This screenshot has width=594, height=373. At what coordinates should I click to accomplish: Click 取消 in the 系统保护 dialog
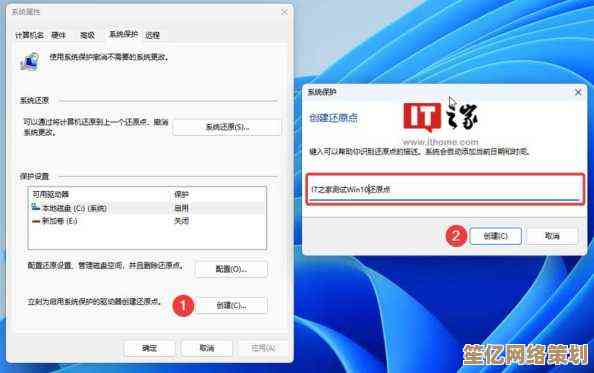point(552,236)
